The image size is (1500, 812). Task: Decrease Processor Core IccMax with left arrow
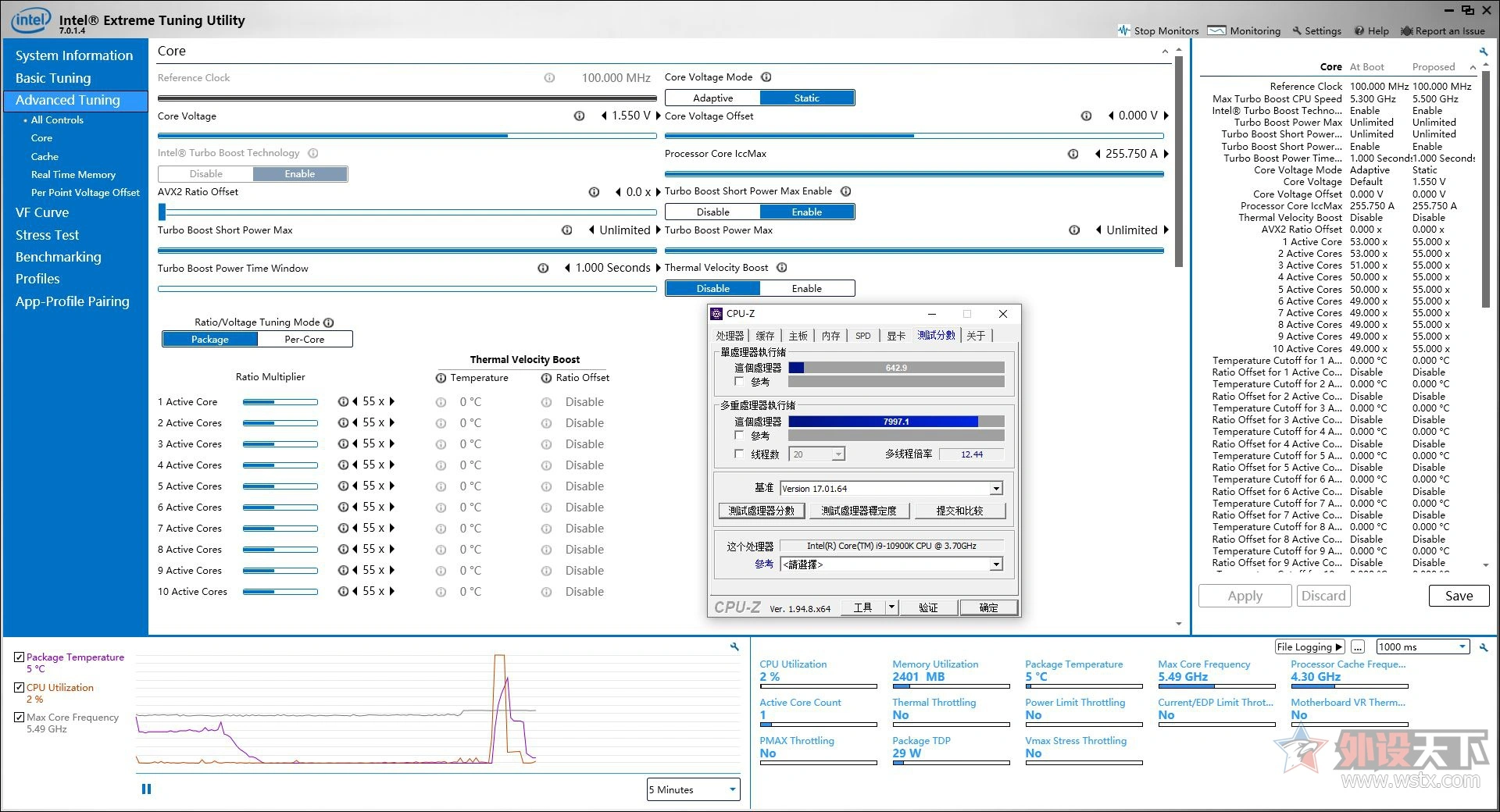[x=1098, y=154]
